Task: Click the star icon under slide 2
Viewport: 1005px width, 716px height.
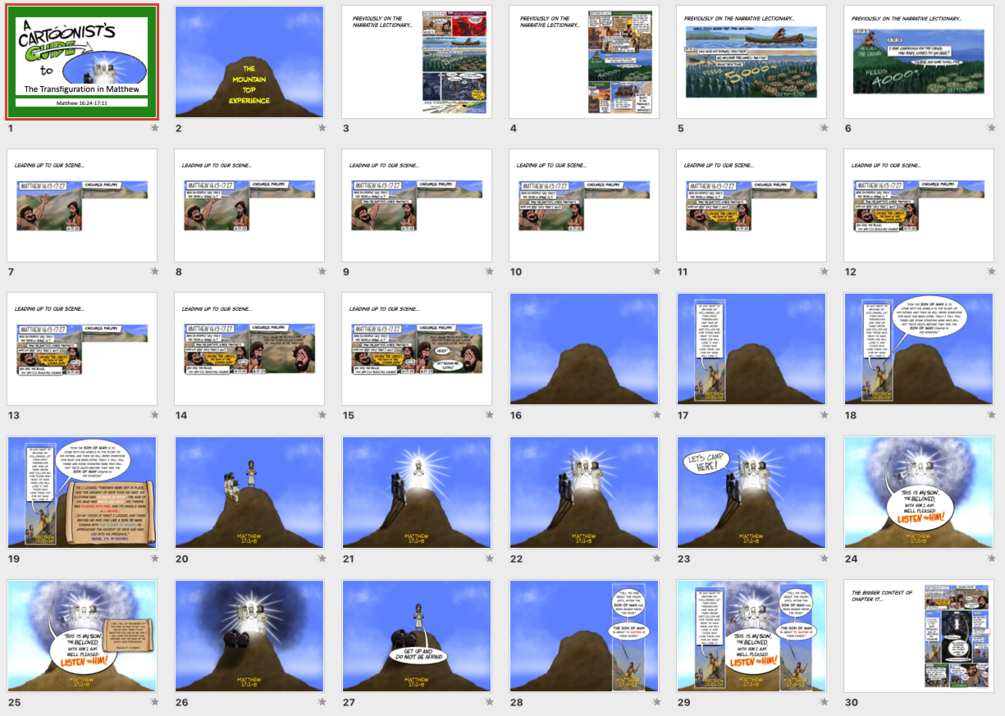Action: pos(322,128)
